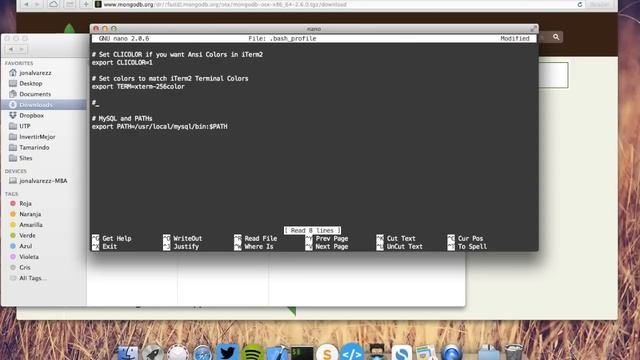Click the 'Read 8 lines' status message
This screenshot has height=360, width=640.
(312, 231)
